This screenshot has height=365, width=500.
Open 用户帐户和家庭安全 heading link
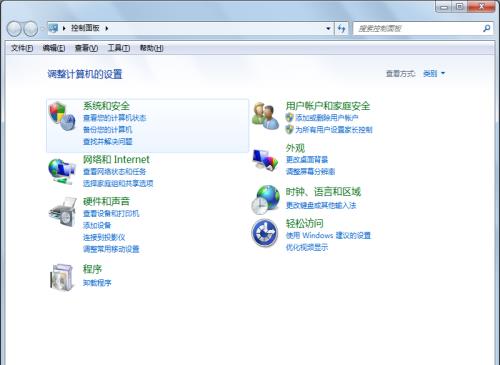coord(328,106)
